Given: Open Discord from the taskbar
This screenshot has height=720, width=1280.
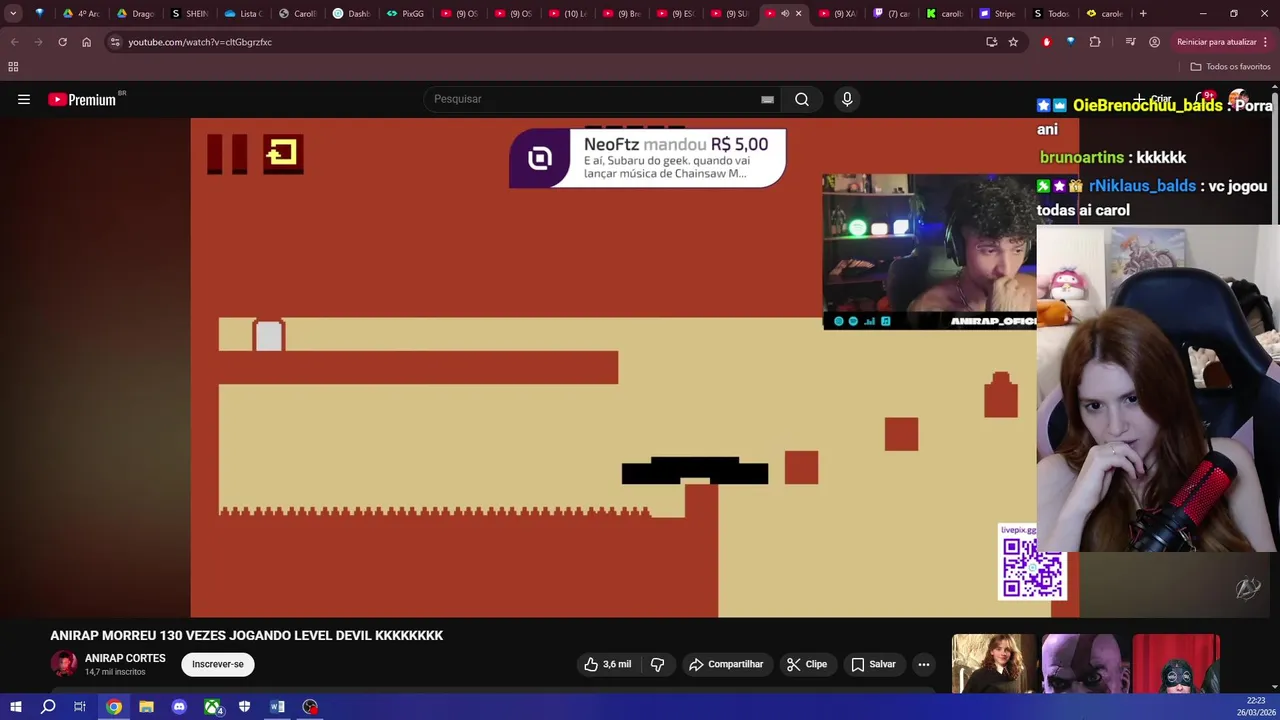Looking at the screenshot, I should (x=179, y=707).
